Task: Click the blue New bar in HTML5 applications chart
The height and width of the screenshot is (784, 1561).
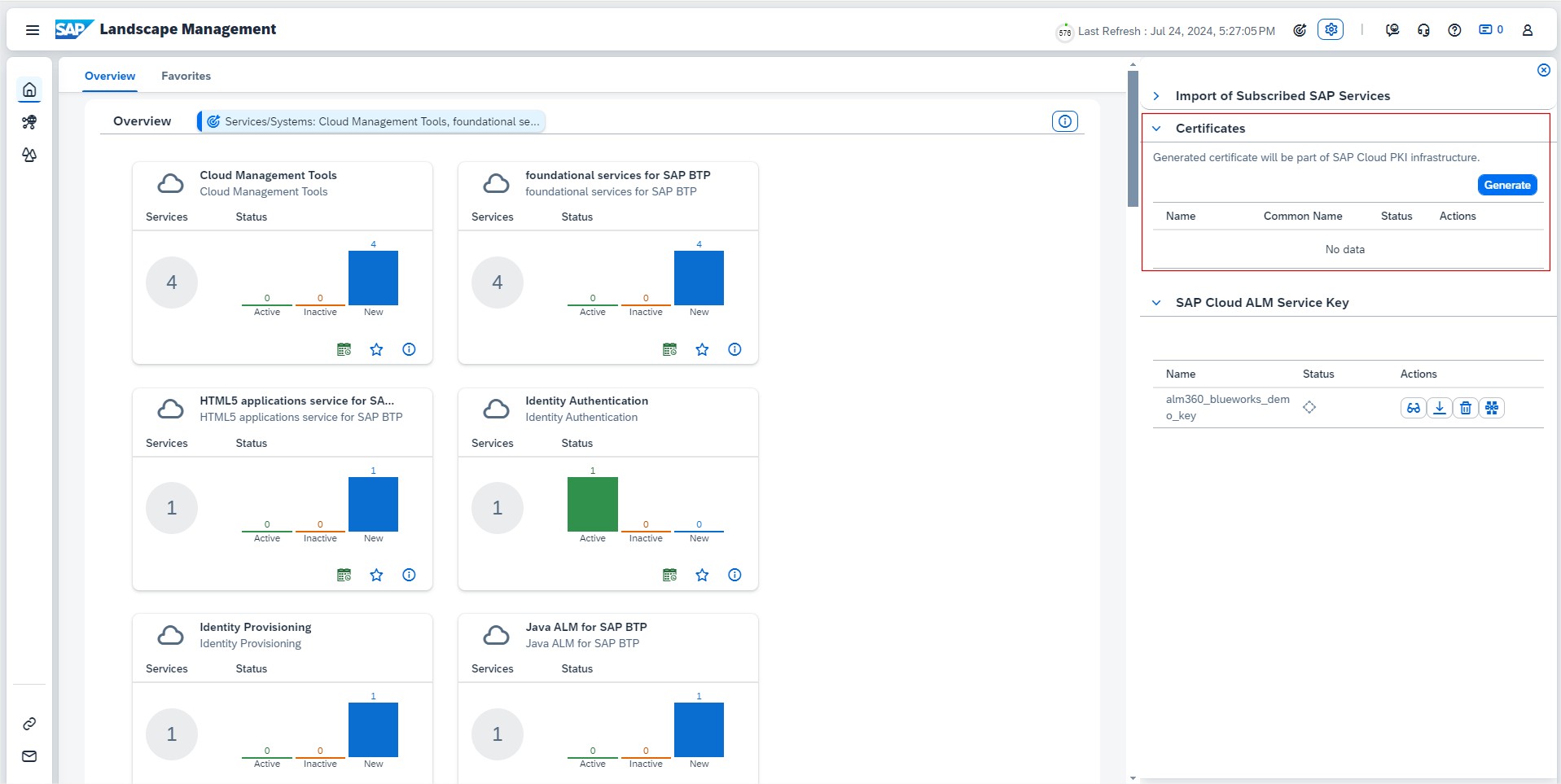Action: click(x=373, y=504)
